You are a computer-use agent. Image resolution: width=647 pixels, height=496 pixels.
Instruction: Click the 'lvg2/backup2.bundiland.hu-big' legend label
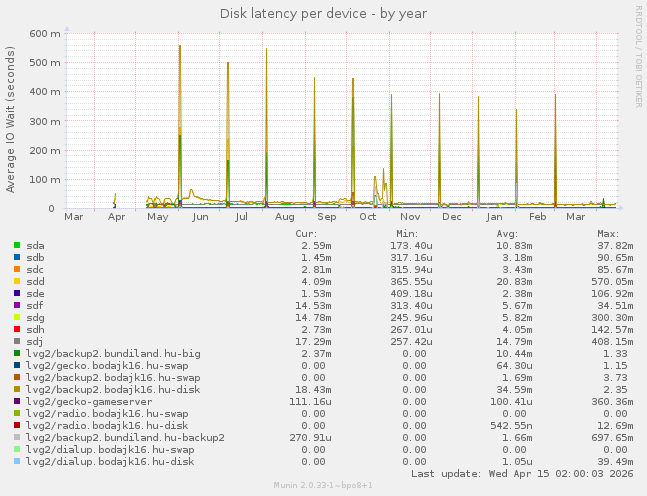[113, 354]
